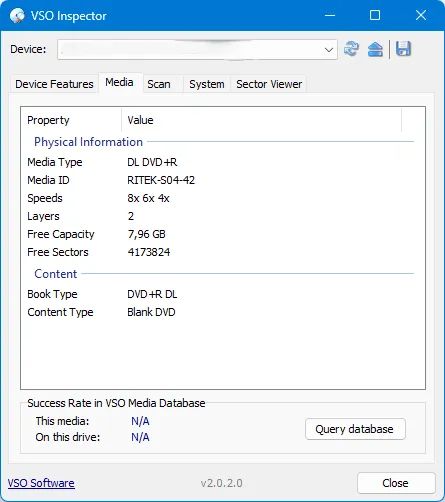Click the This media N/A value
The width and height of the screenshot is (445, 502).
pyautogui.click(x=140, y=421)
